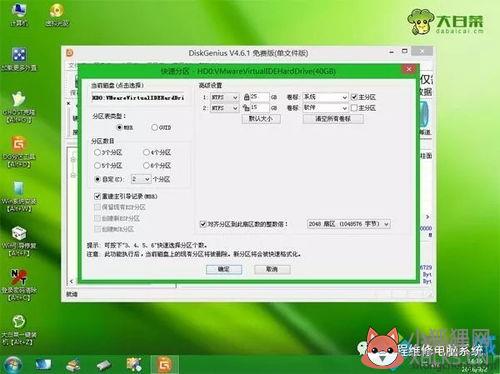The height and width of the screenshot is (374, 500).
Task: Open the Start menu orb
Action: click(x=12, y=364)
